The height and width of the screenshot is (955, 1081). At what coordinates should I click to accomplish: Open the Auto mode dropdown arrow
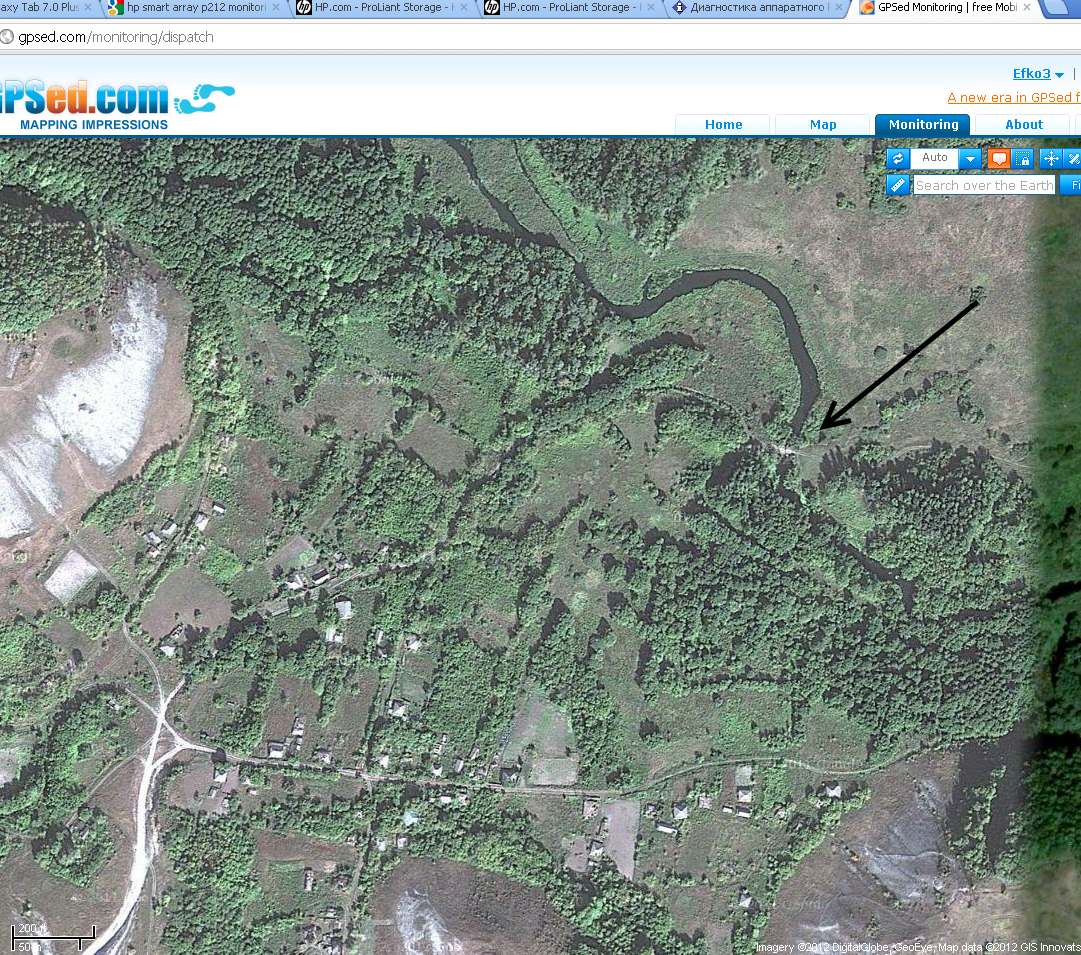coord(971,159)
